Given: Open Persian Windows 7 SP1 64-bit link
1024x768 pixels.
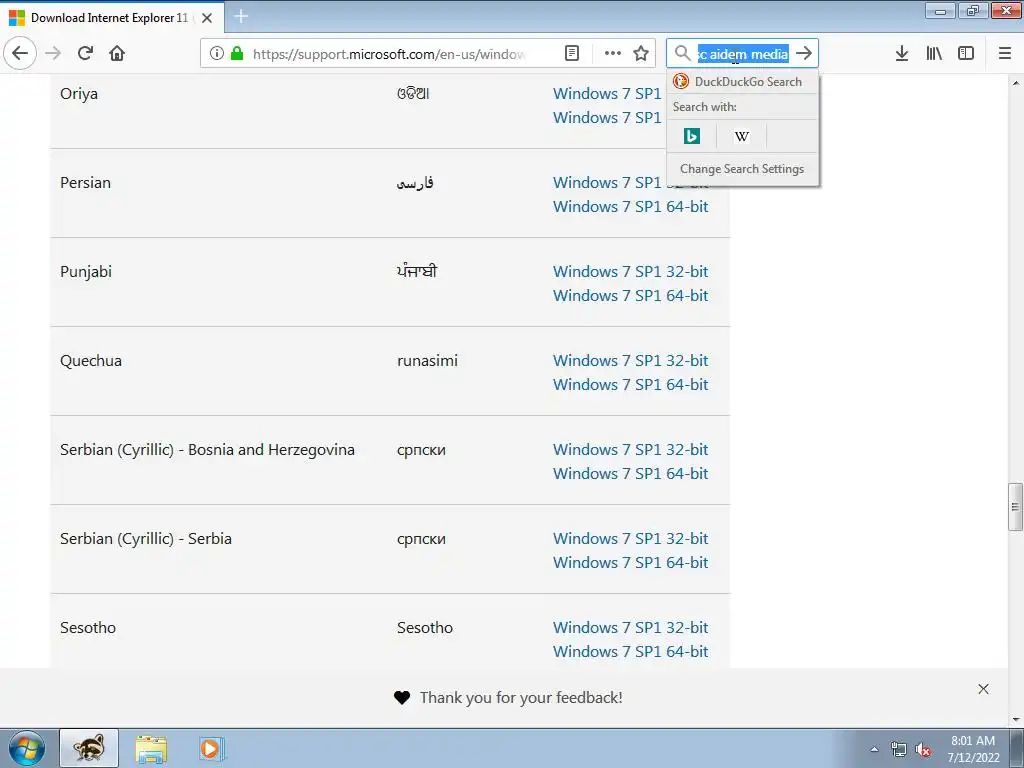Looking at the screenshot, I should click(630, 206).
